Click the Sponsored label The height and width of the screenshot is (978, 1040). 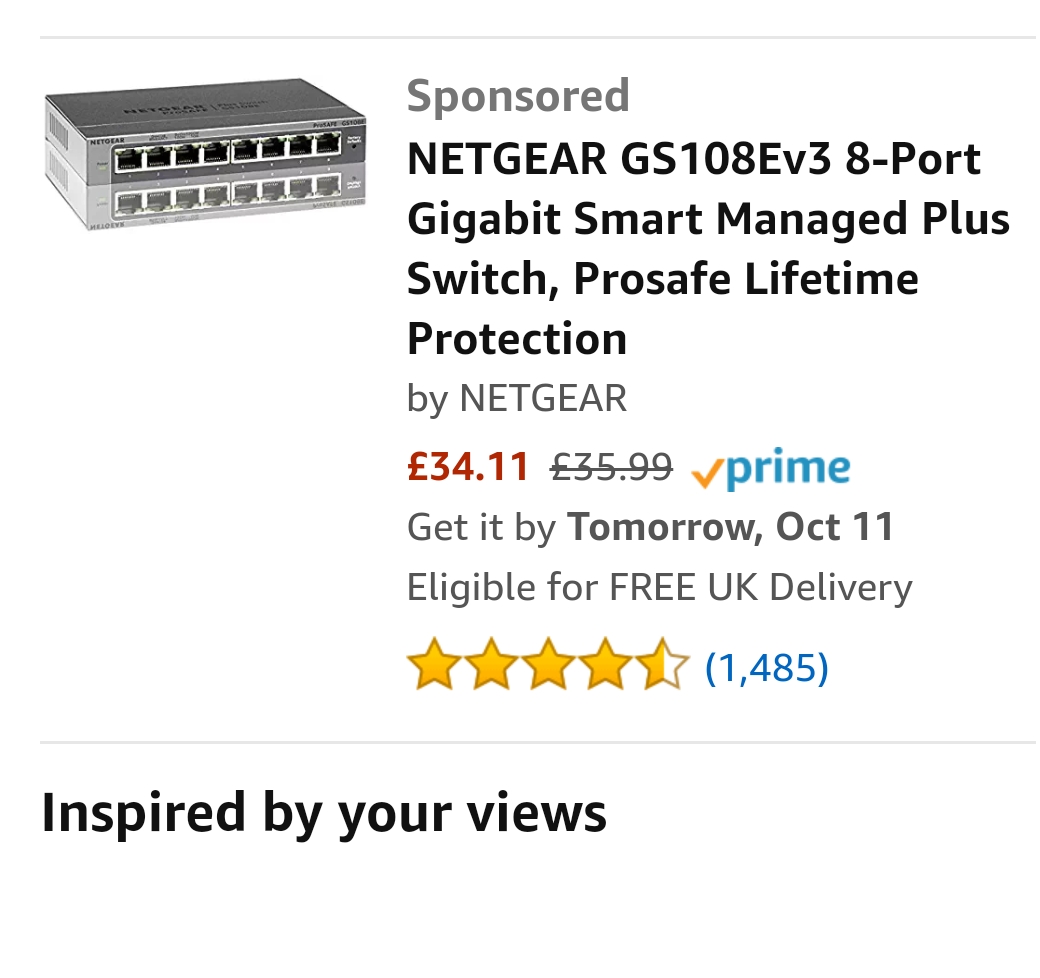518,96
